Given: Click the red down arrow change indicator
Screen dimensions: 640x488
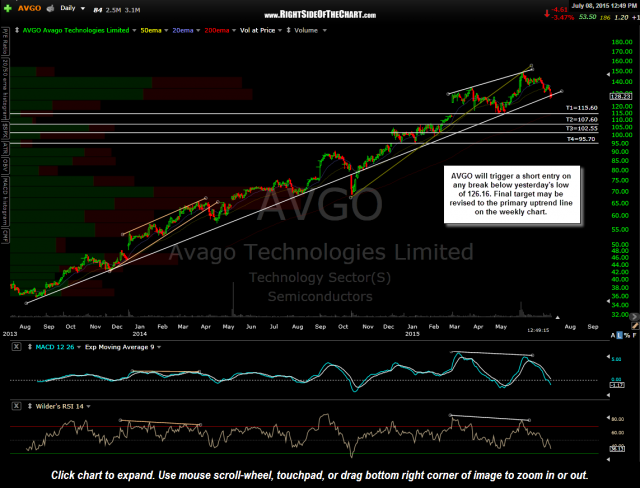Looking at the screenshot, I should click(547, 13).
